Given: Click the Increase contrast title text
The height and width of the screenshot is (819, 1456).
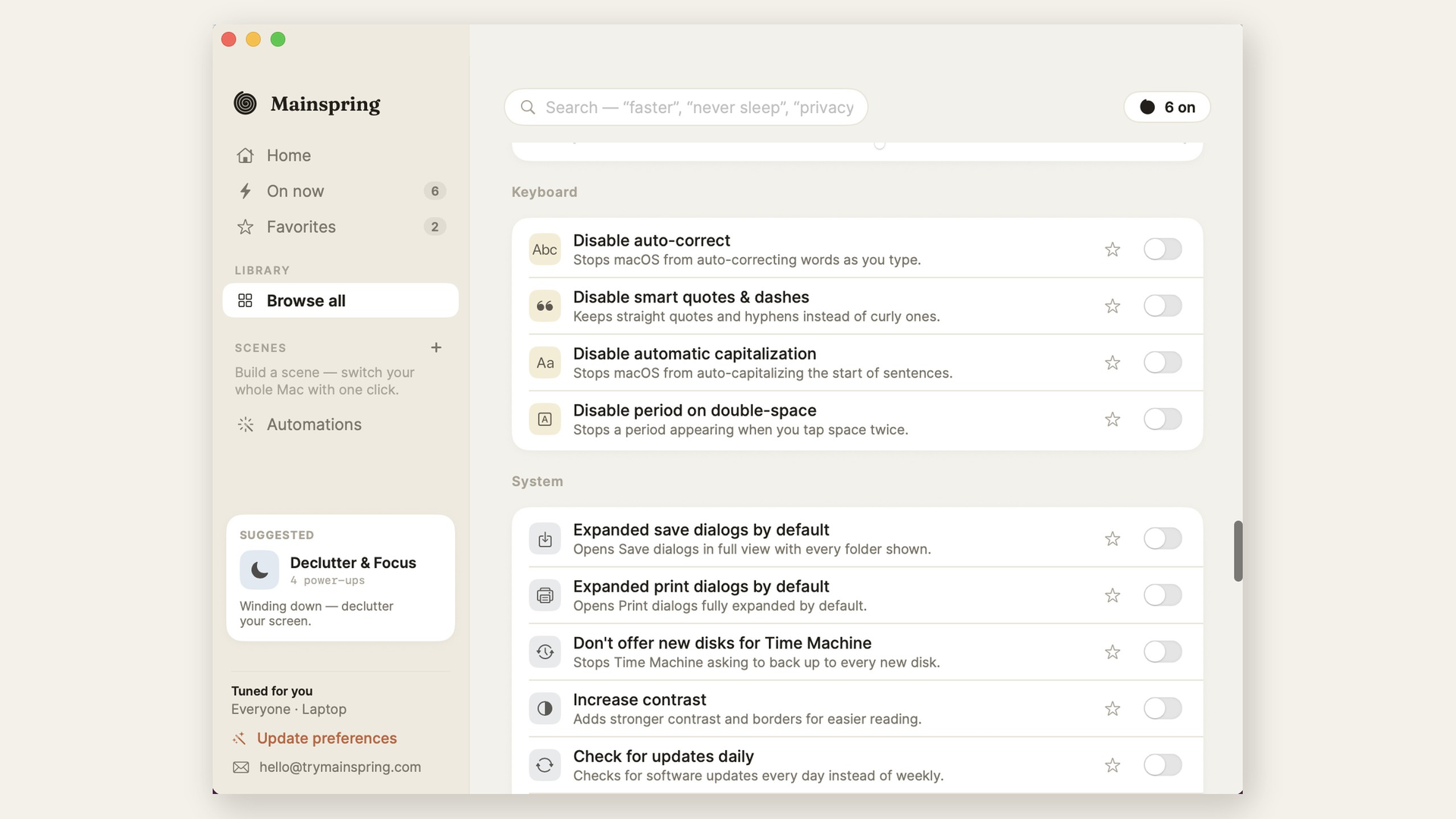Looking at the screenshot, I should coord(639,700).
